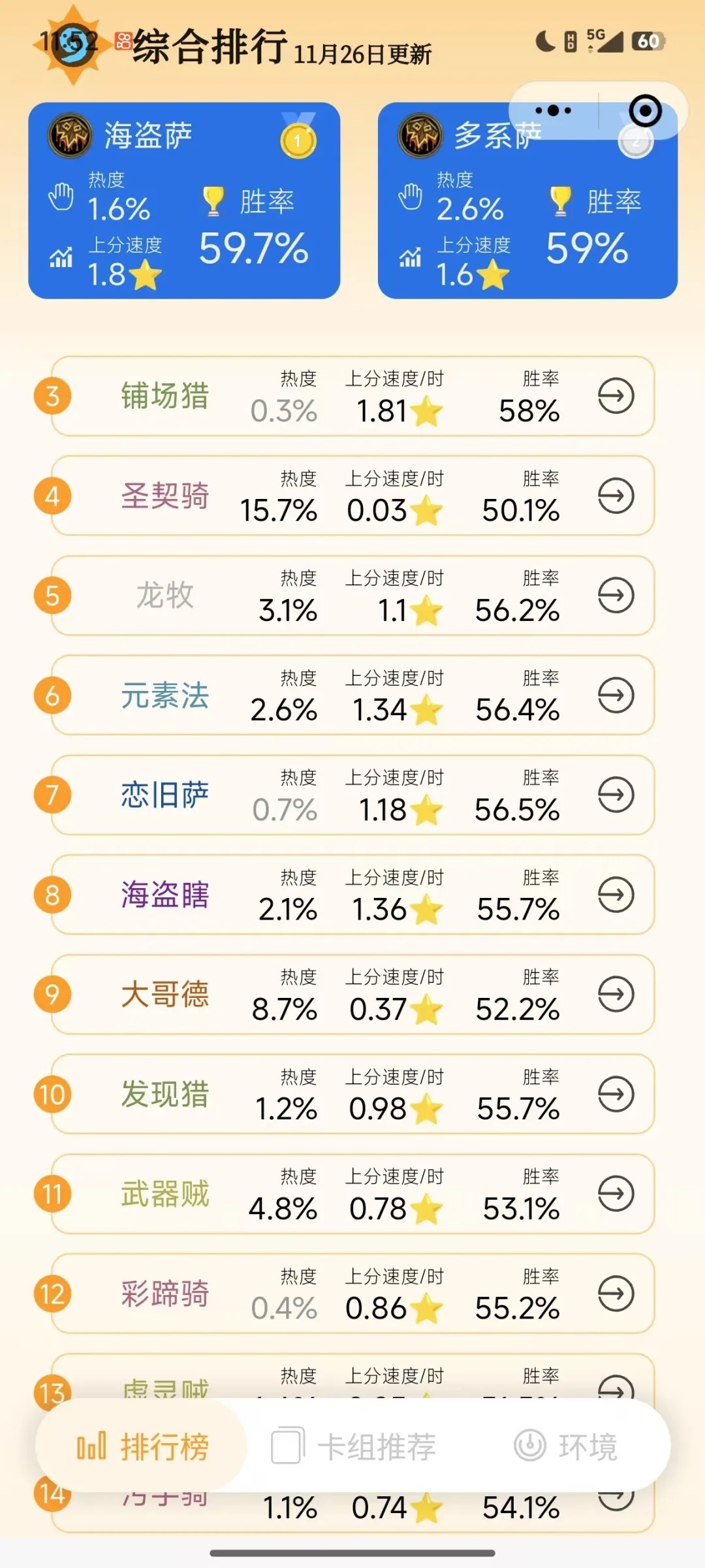Open the 多系萨 second-place card
The height and width of the screenshot is (1568, 705).
pyautogui.click(x=527, y=200)
